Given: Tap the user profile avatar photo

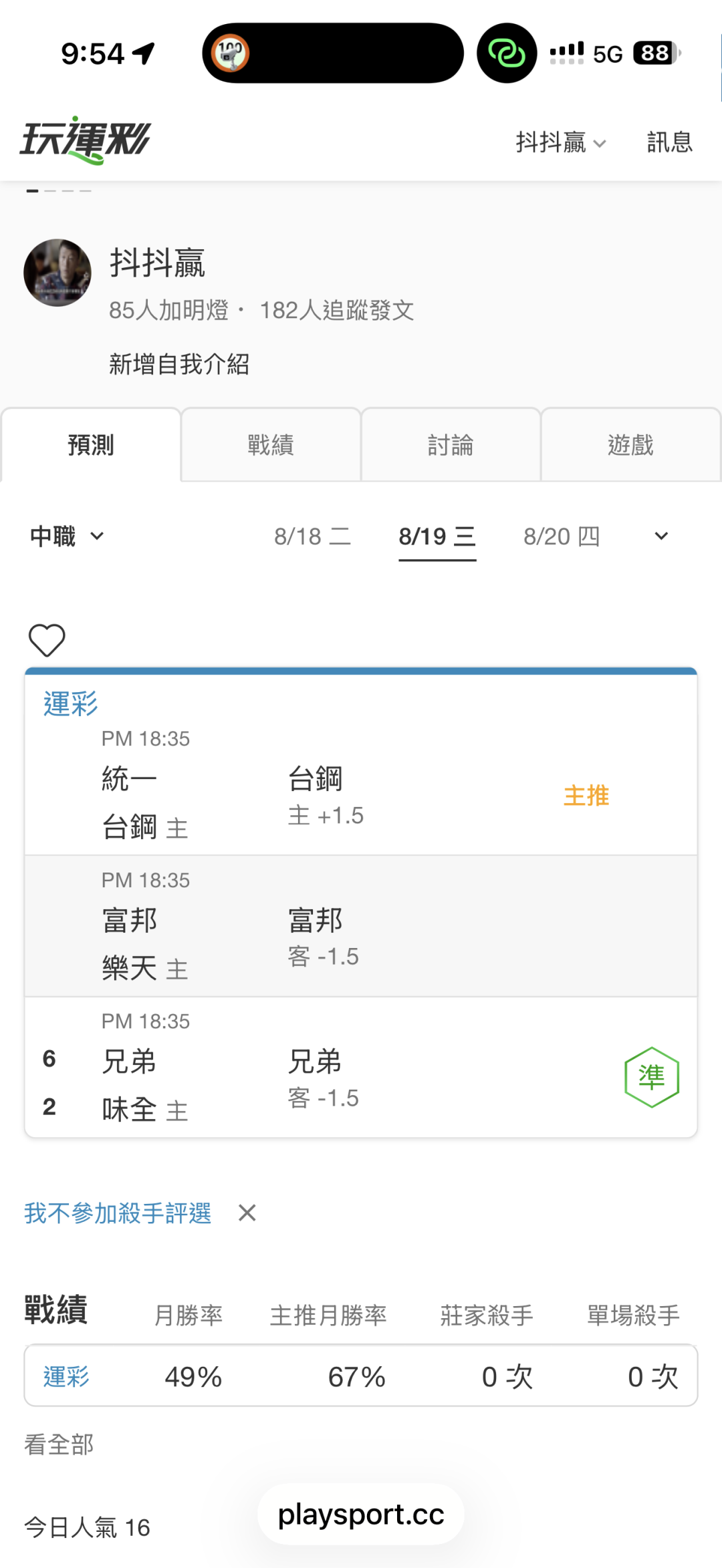Looking at the screenshot, I should 57,273.
